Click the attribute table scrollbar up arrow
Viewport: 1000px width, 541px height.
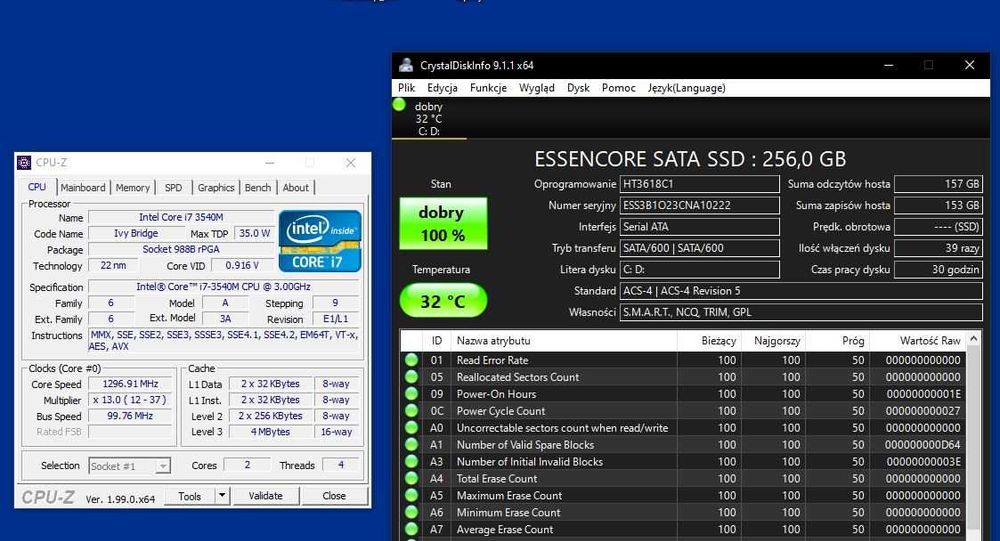(x=974, y=339)
